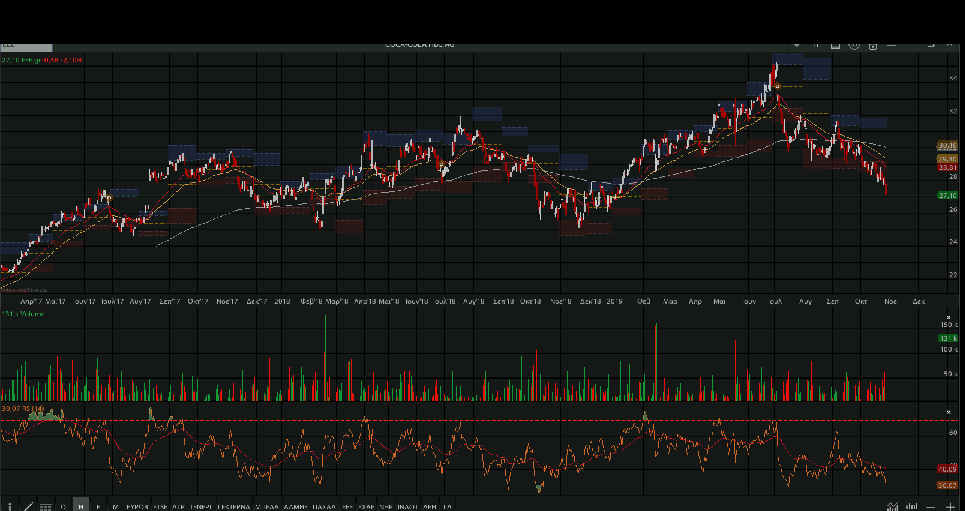965x511 pixels.
Task: Close the RSI indicator panel
Action: pyautogui.click(x=949, y=411)
